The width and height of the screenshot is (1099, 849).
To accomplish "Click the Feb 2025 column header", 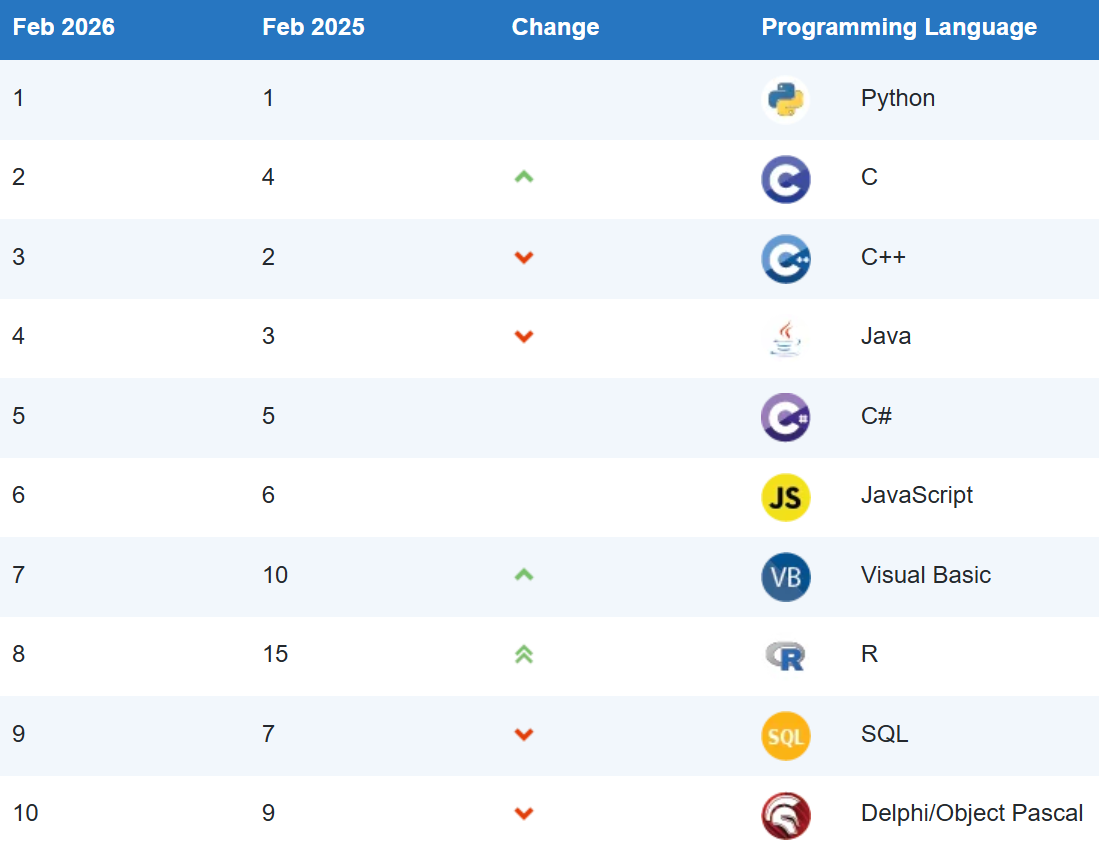I will point(313,27).
